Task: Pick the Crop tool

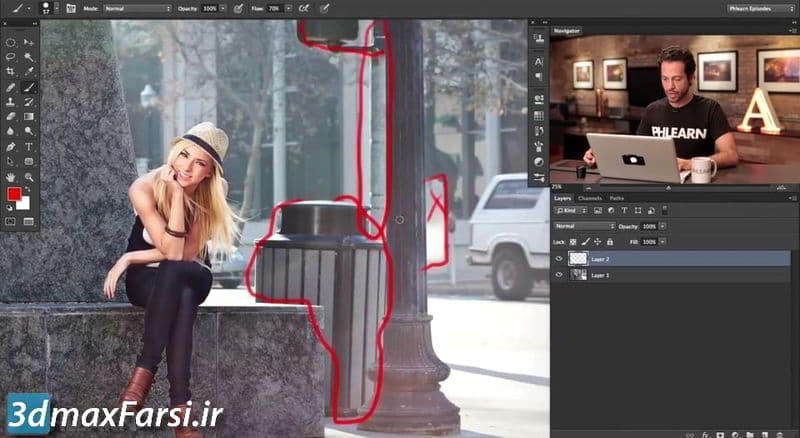Action: pyautogui.click(x=10, y=72)
